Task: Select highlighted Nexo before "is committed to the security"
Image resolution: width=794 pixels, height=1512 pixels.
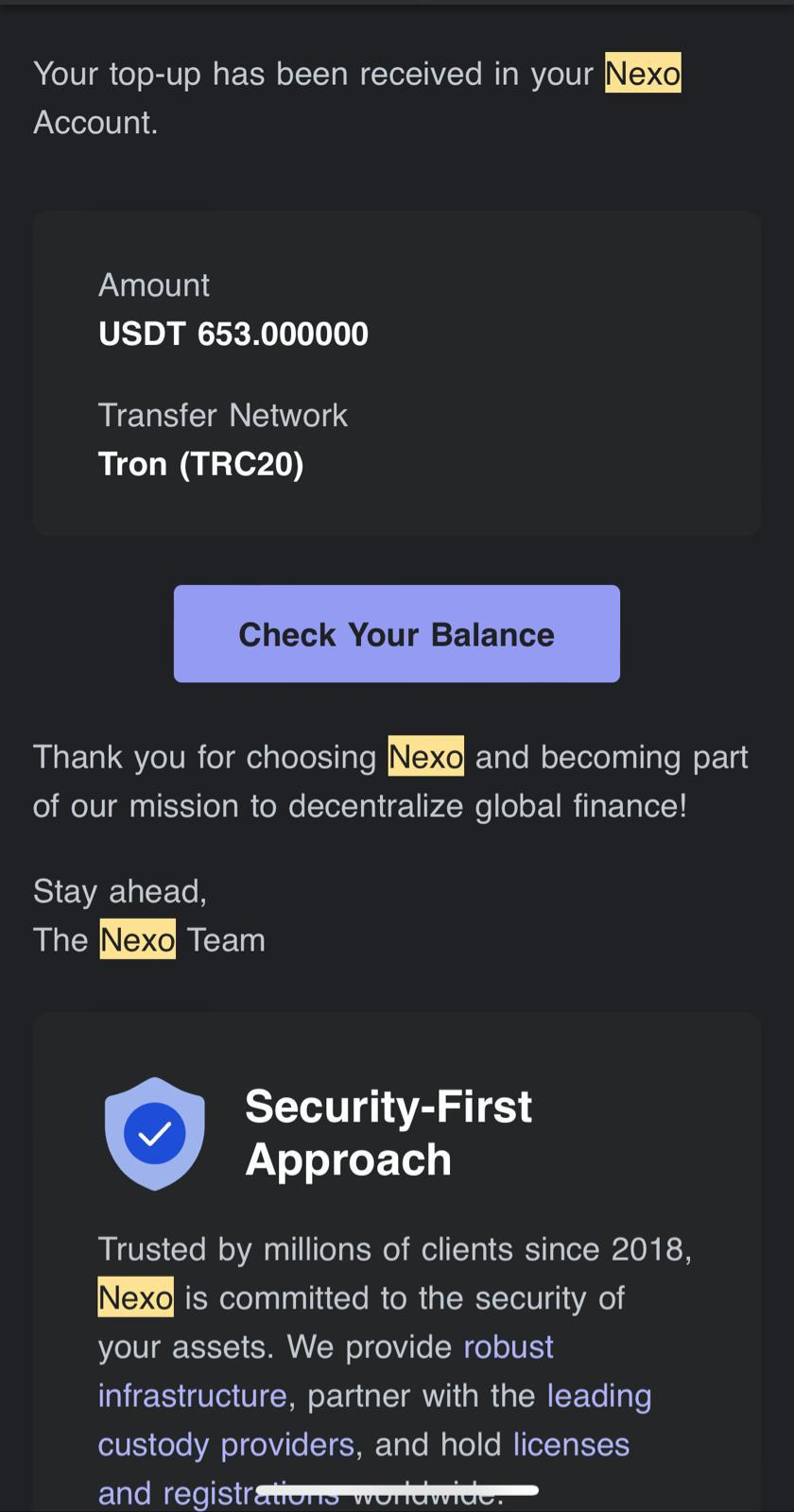Action: tap(135, 1298)
